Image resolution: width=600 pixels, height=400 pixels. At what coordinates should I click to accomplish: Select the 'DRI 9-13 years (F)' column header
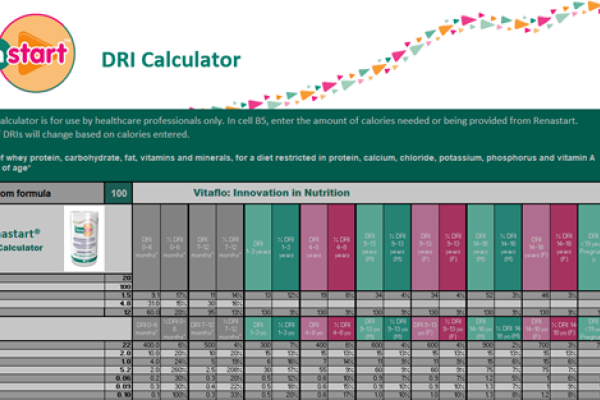tap(425, 247)
